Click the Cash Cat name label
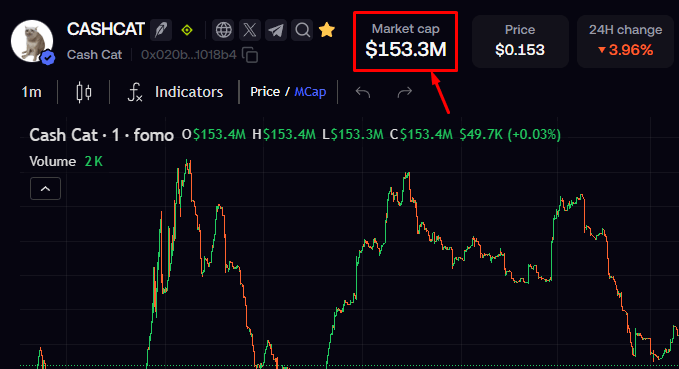This screenshot has height=369, width=679. 94,55
